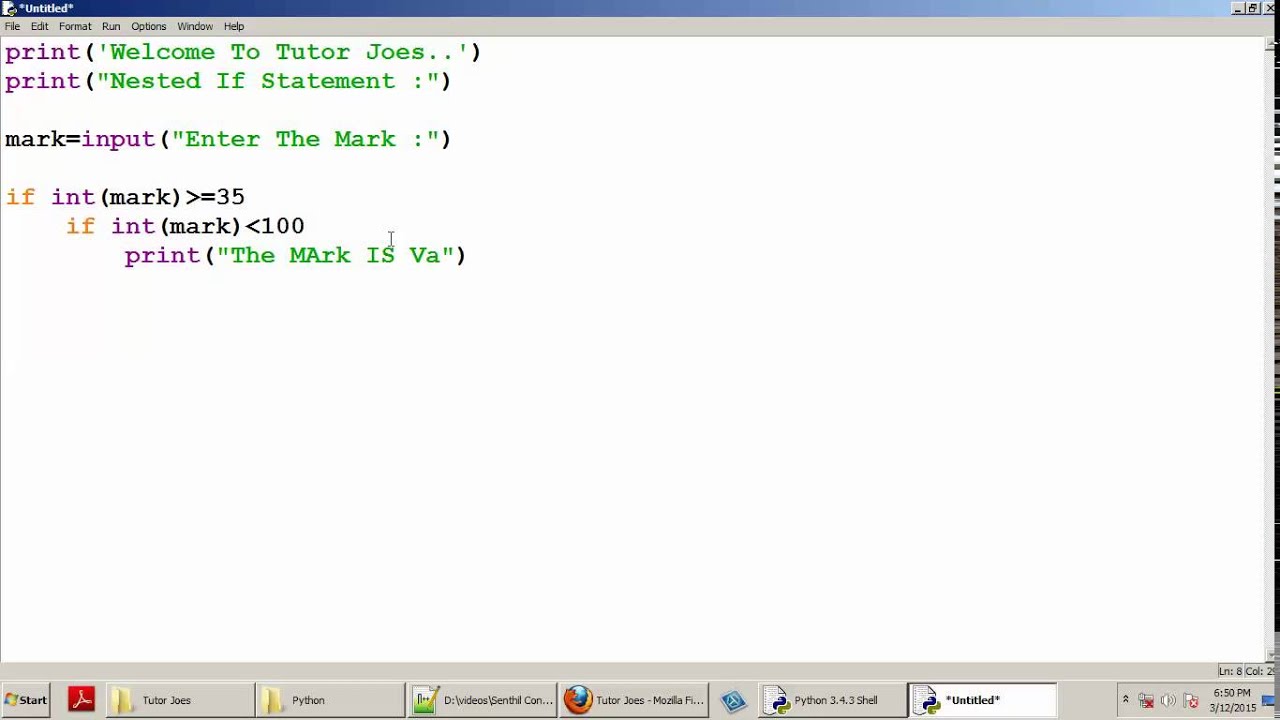Open Adobe Reader from taskbar
This screenshot has height=720, width=1280.
pyautogui.click(x=81, y=700)
